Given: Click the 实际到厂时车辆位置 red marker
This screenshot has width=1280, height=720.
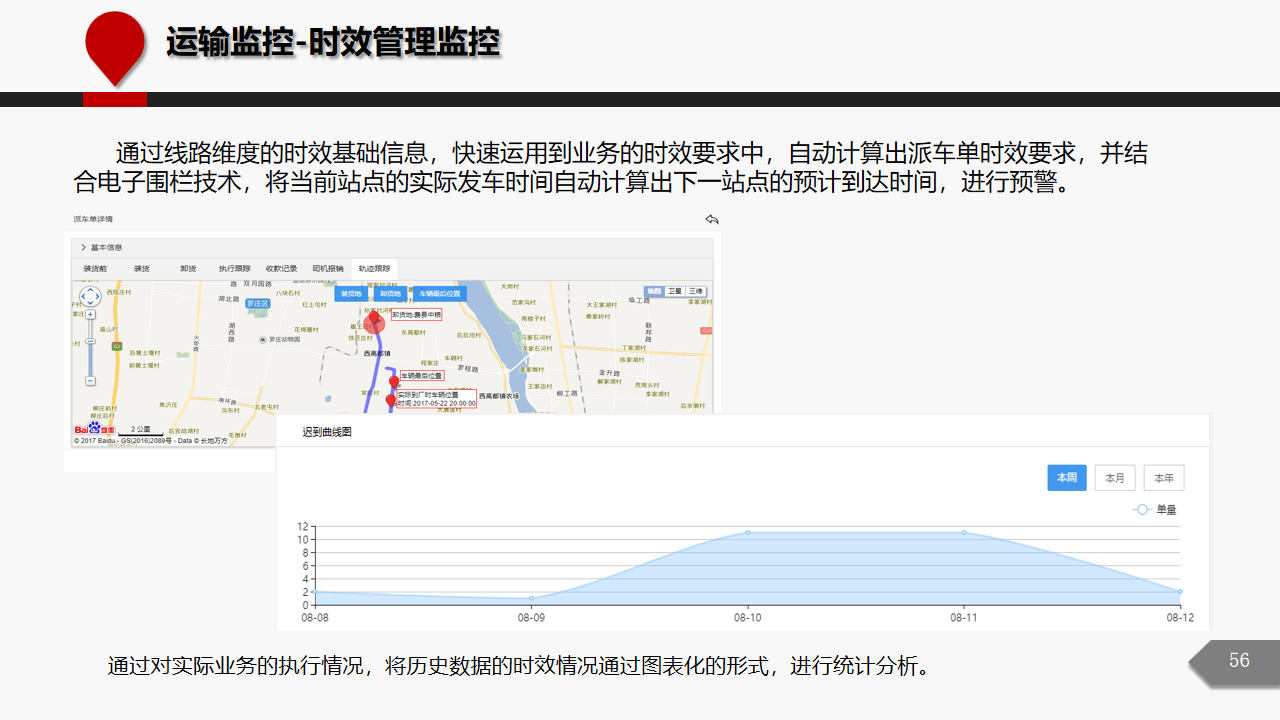Looking at the screenshot, I should click(x=391, y=401).
